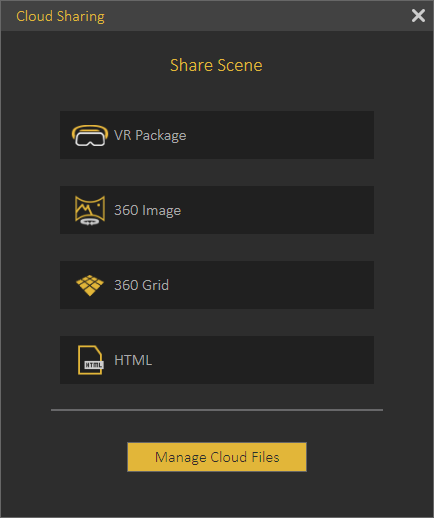Select the 360 Image label text
434x518 pixels.
point(147,210)
